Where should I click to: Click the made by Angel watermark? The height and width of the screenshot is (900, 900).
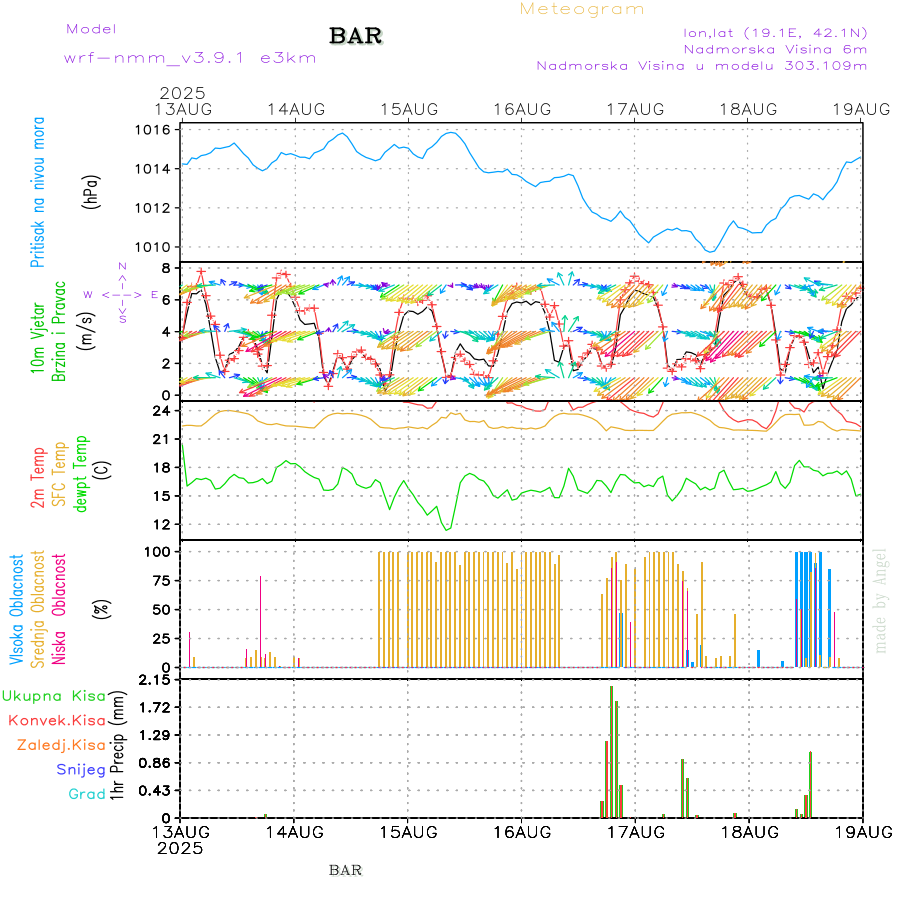click(x=881, y=600)
